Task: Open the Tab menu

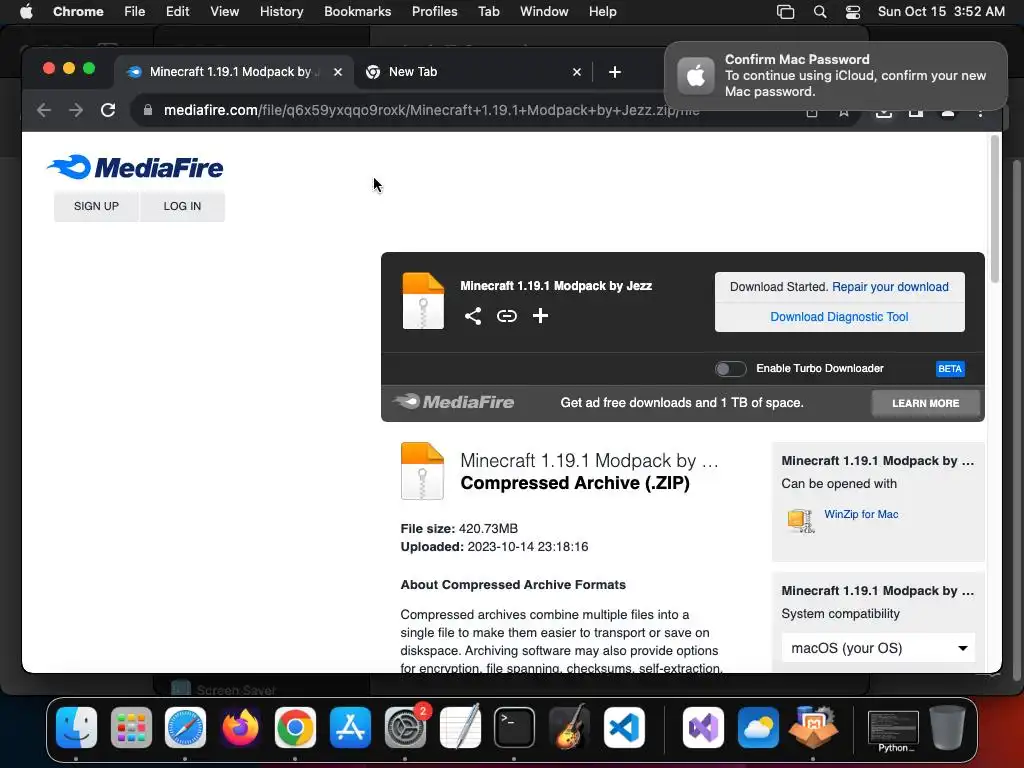Action: pos(488,12)
